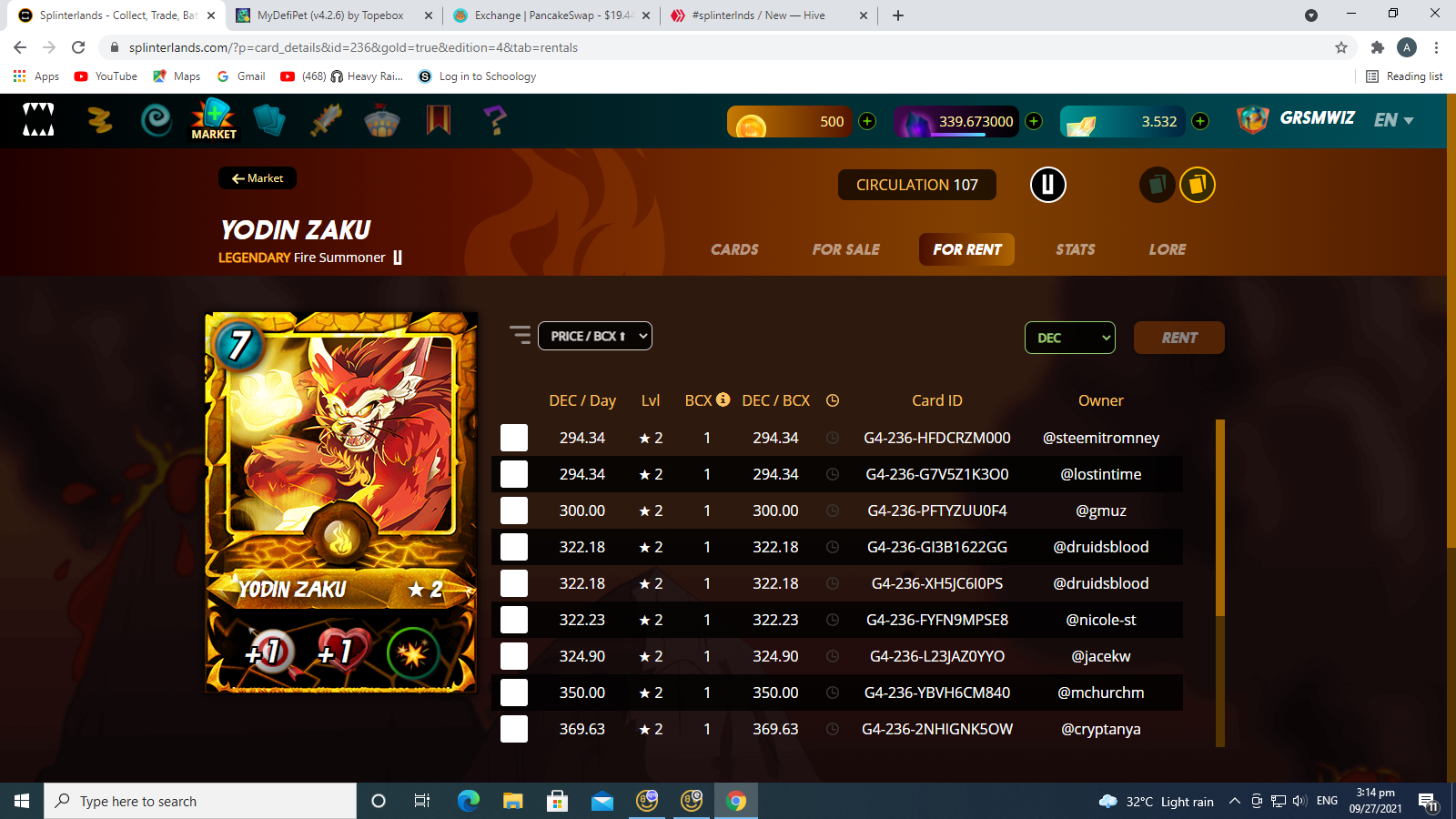1456x819 pixels.
Task: Open the question mark help icon
Action: (495, 119)
